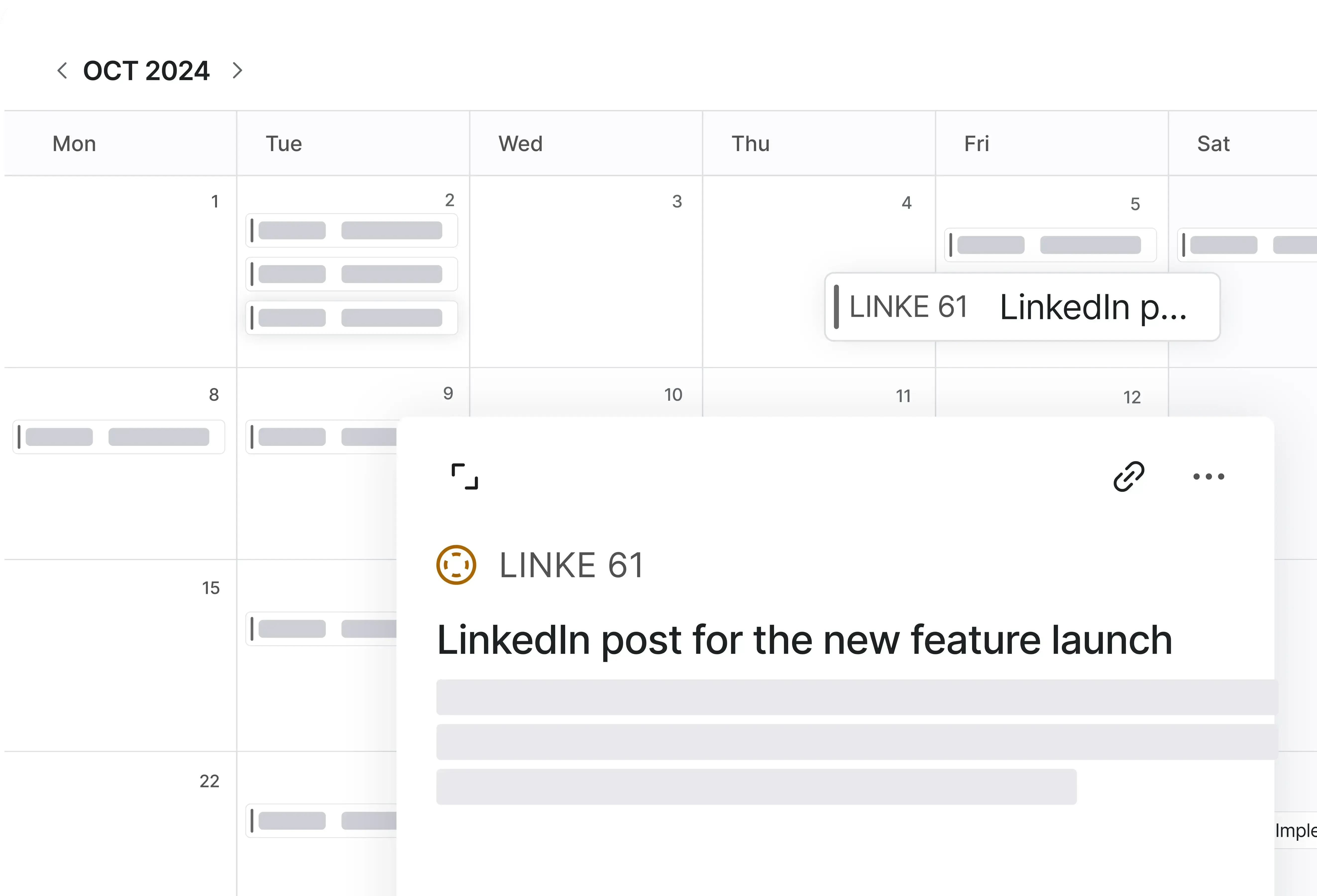Click the empty Wednesday 3 day cell

586,283
